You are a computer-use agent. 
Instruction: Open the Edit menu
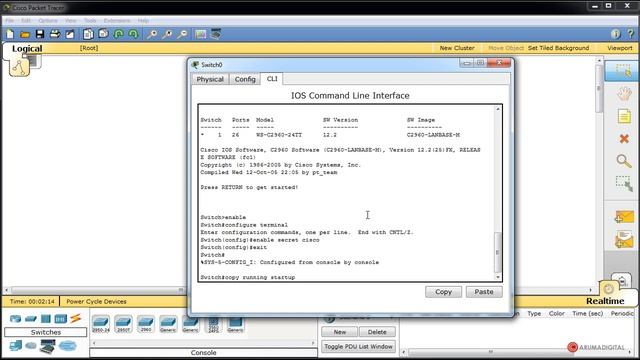pyautogui.click(x=26, y=20)
